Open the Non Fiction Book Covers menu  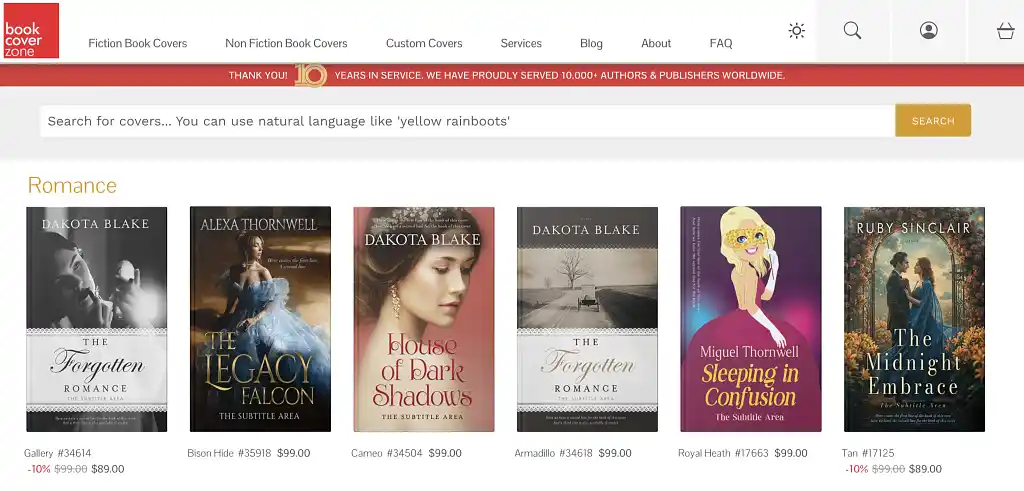pos(286,44)
